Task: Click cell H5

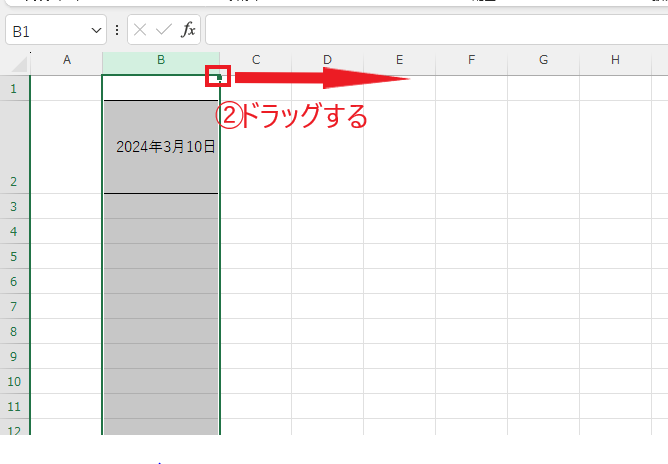Action: point(615,256)
